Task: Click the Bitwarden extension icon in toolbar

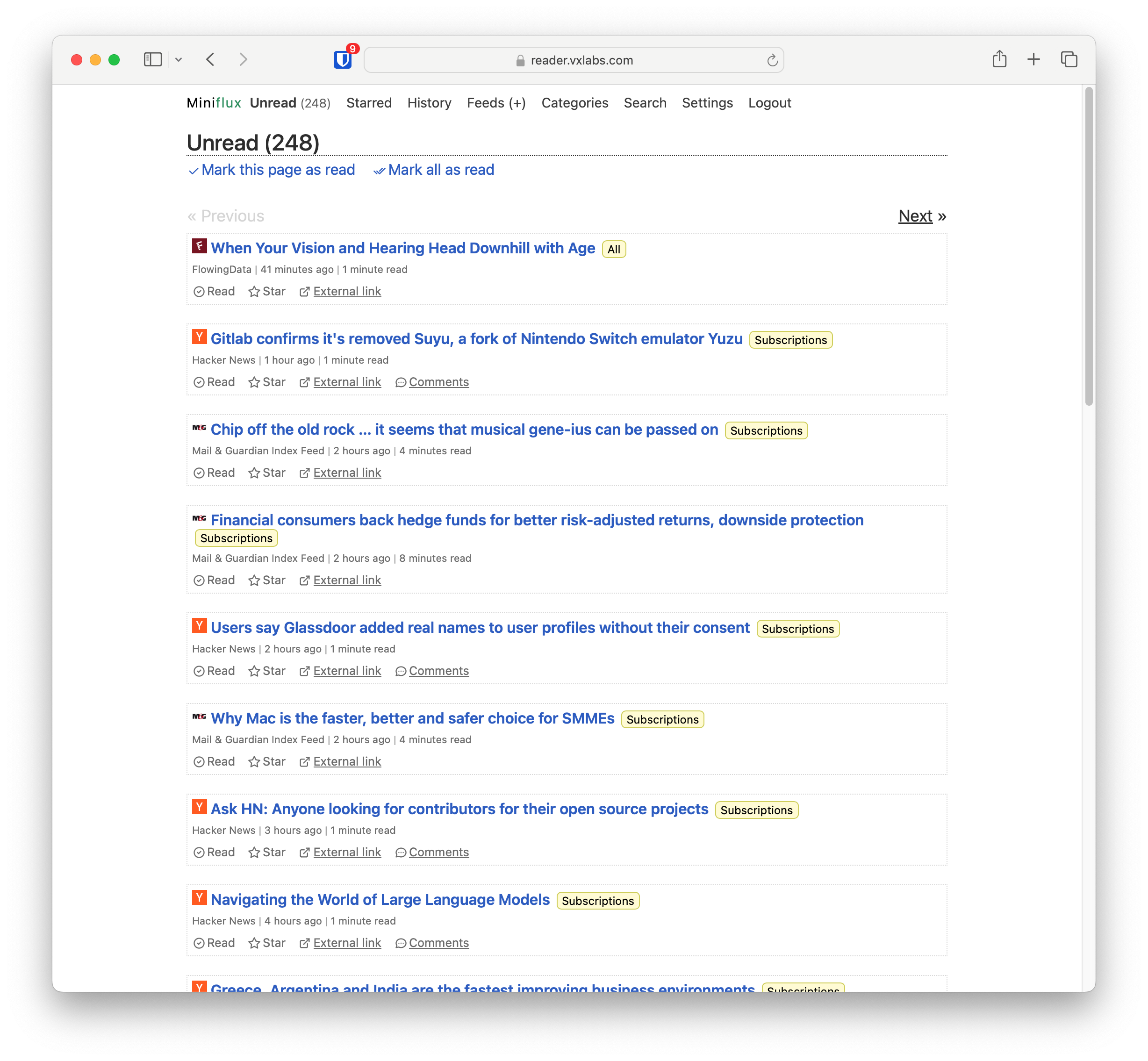Action: [x=342, y=60]
